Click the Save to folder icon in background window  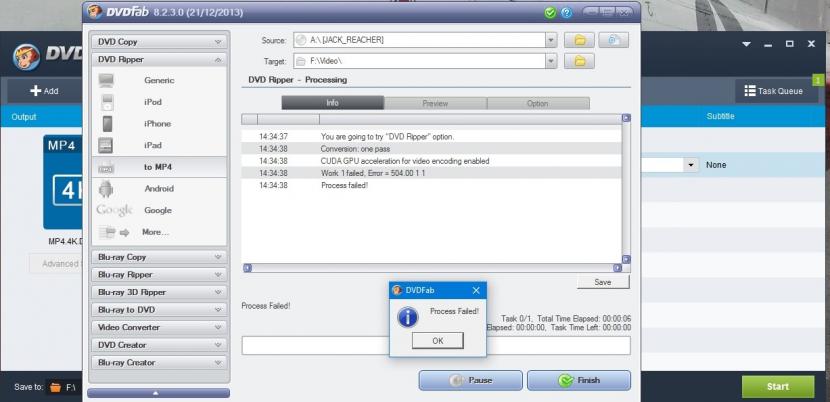(x=55, y=387)
